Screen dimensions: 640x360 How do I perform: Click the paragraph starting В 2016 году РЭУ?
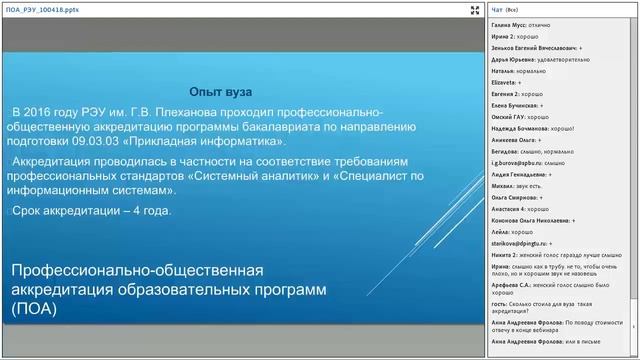tap(211, 127)
